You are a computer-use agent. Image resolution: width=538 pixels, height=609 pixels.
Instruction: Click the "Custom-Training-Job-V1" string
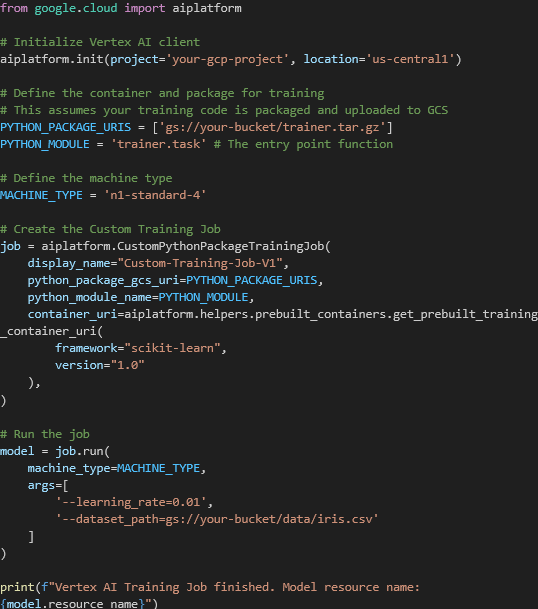click(x=200, y=263)
